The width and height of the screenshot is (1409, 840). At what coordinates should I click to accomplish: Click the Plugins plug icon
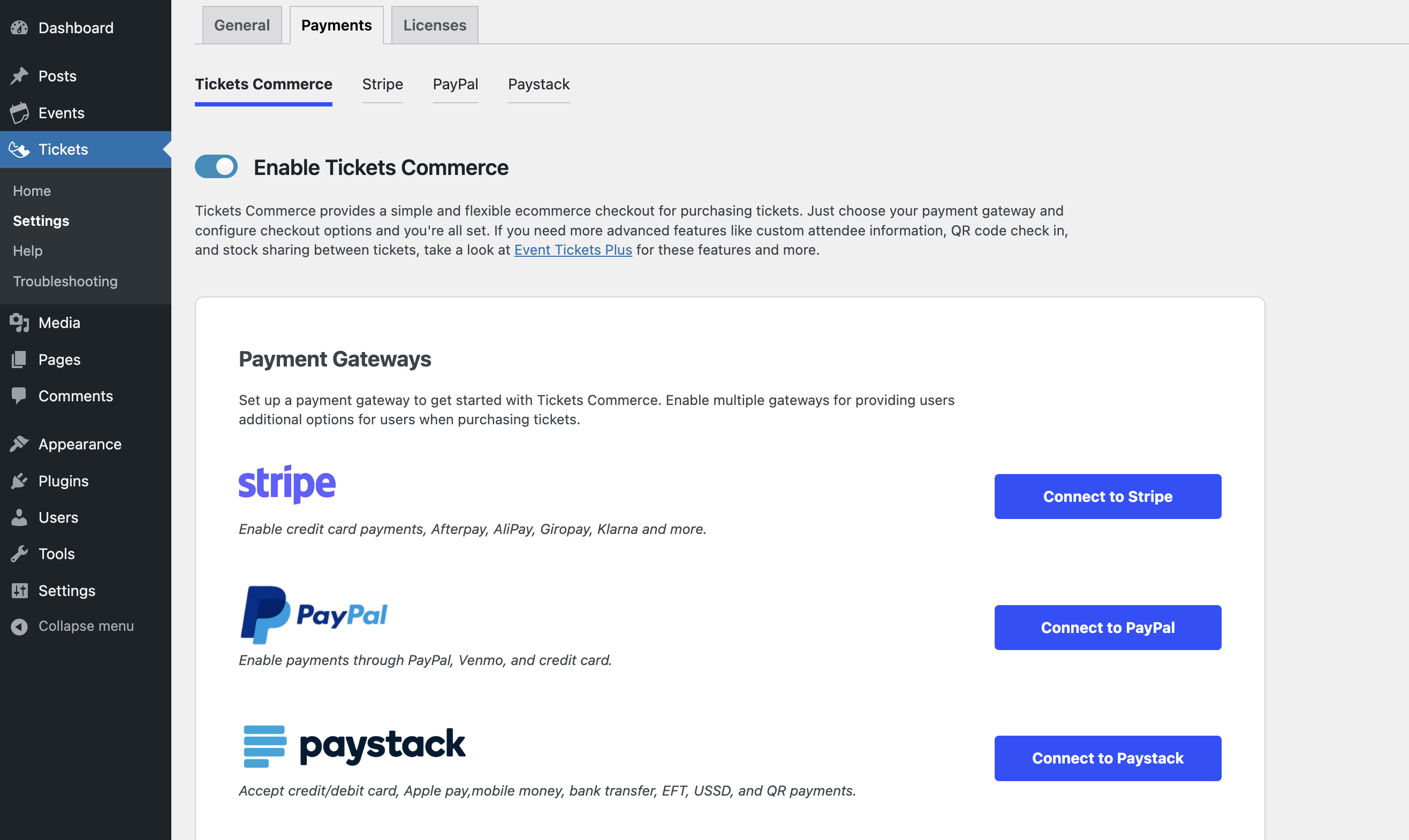(19, 480)
